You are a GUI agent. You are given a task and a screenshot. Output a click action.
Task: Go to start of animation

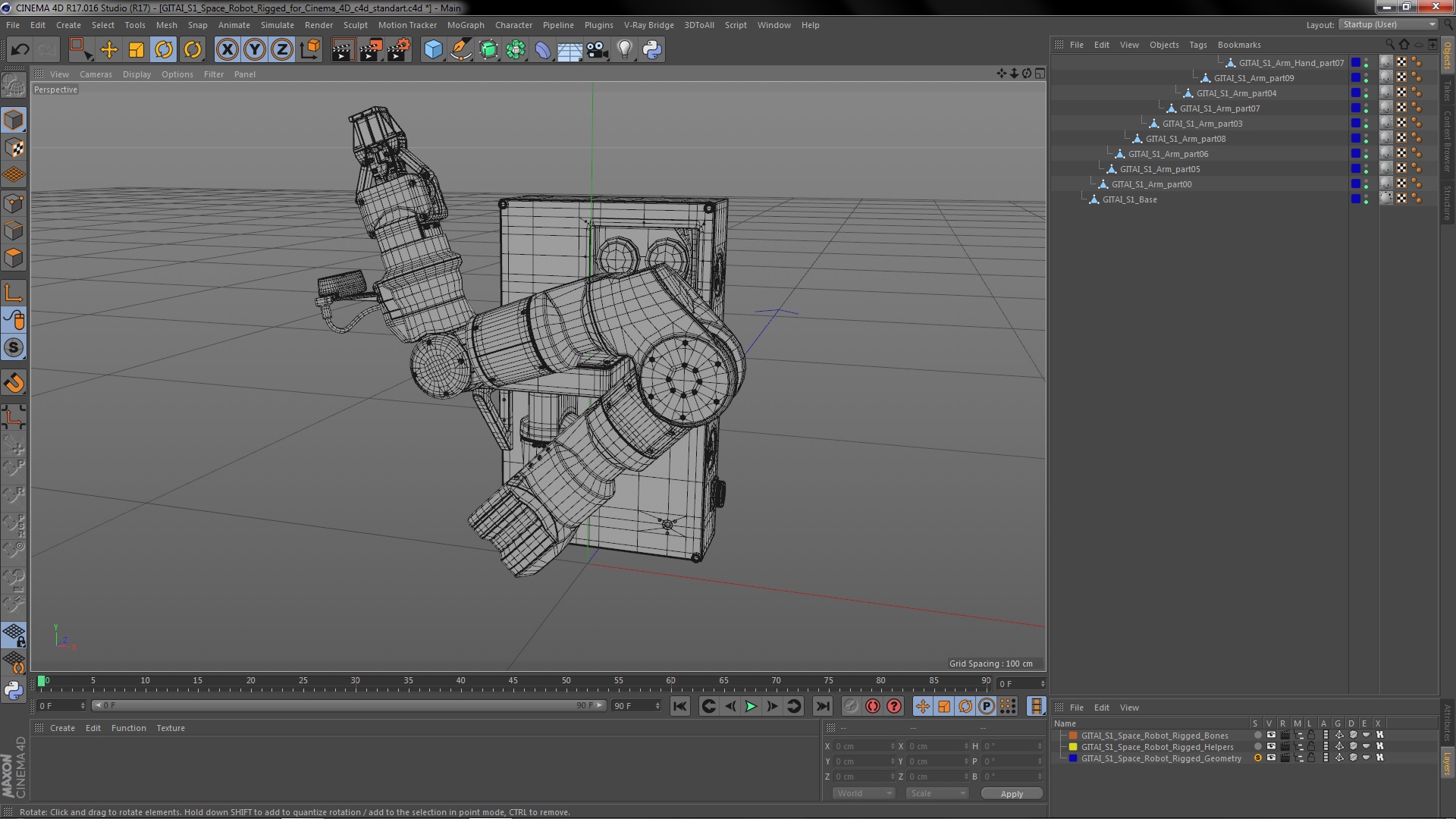680,706
